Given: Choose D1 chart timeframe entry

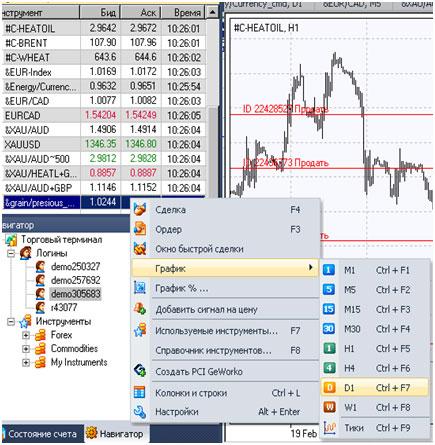Looking at the screenshot, I should pos(374,388).
